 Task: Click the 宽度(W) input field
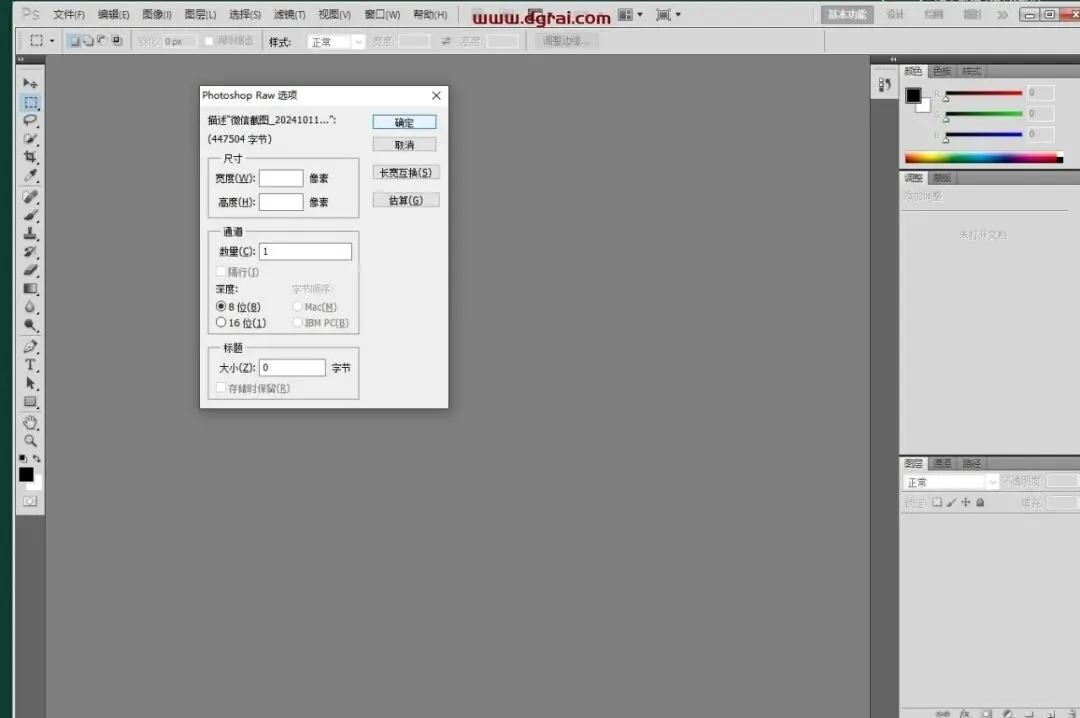[x=281, y=178]
